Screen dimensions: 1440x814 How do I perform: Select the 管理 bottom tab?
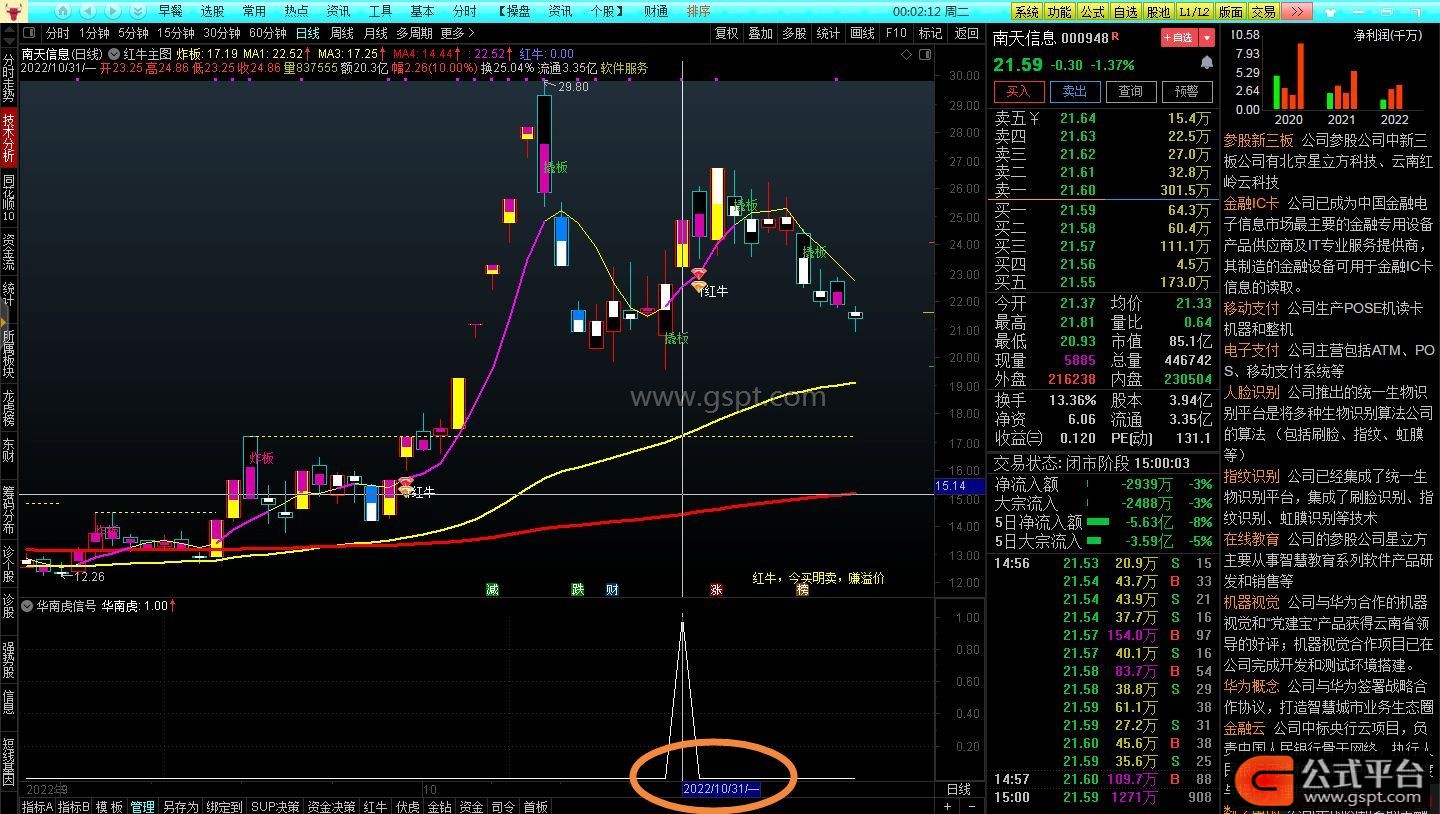tap(142, 806)
